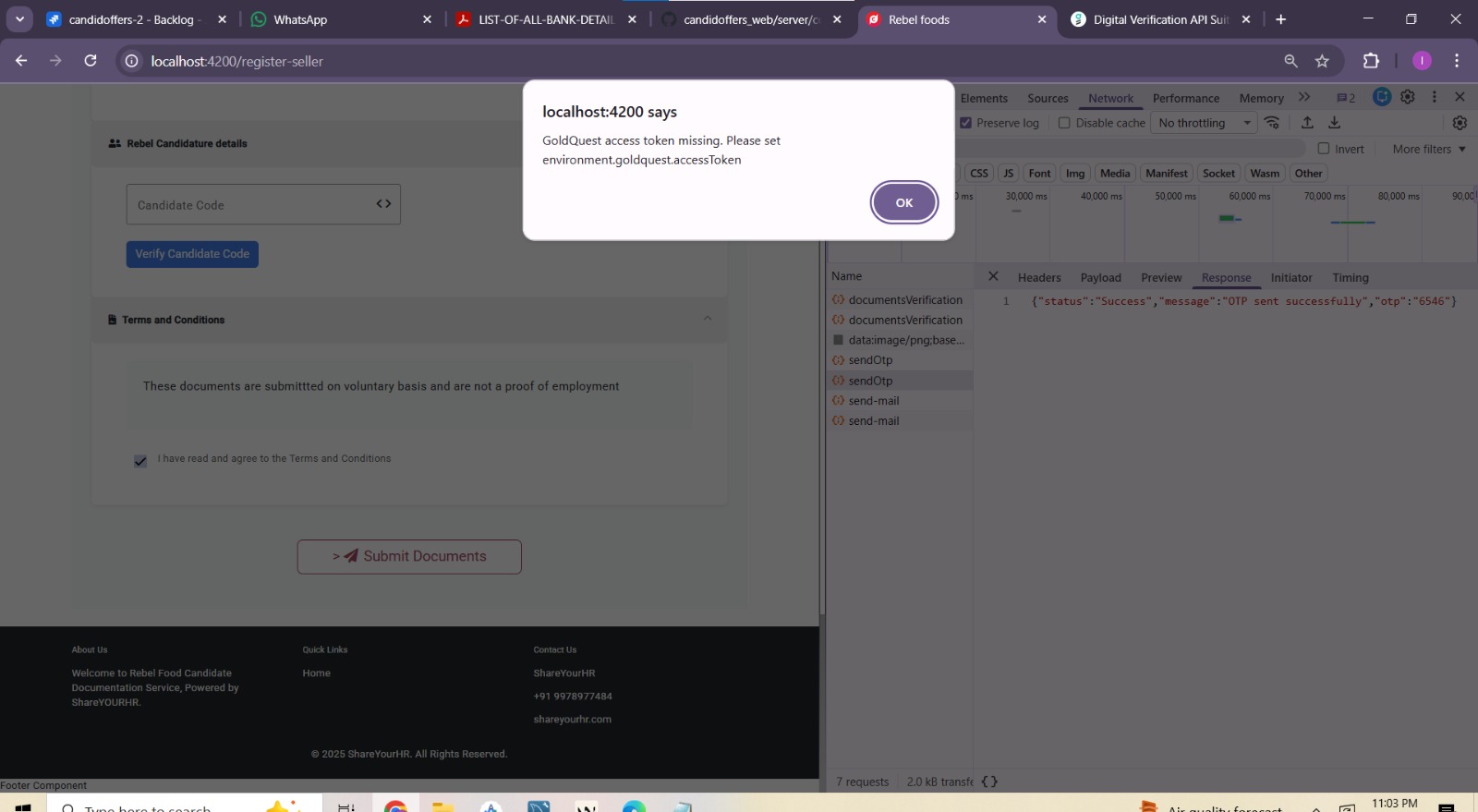Toggle the Preserve log checkbox
The height and width of the screenshot is (812, 1478).
click(x=965, y=123)
